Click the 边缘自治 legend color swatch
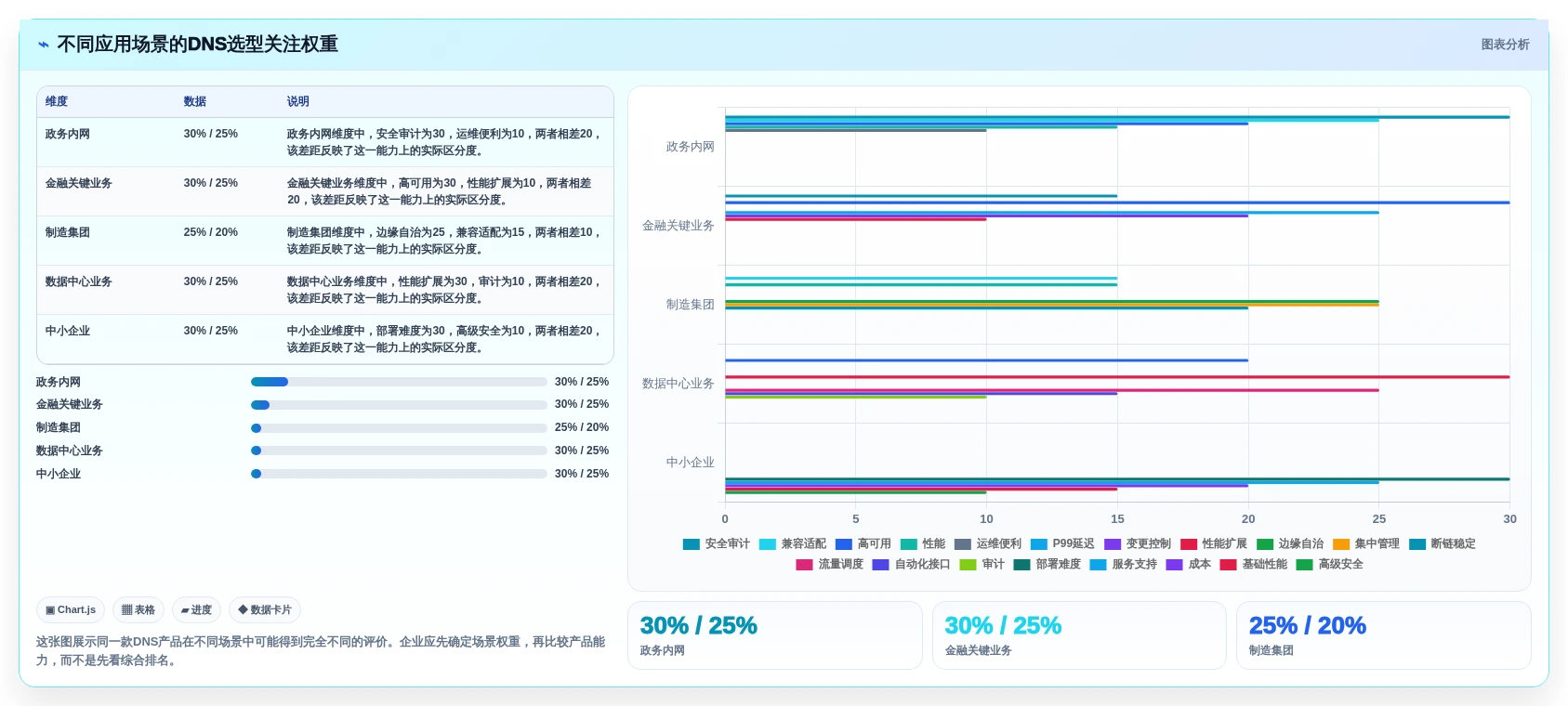The height and width of the screenshot is (706, 1568). click(1264, 544)
